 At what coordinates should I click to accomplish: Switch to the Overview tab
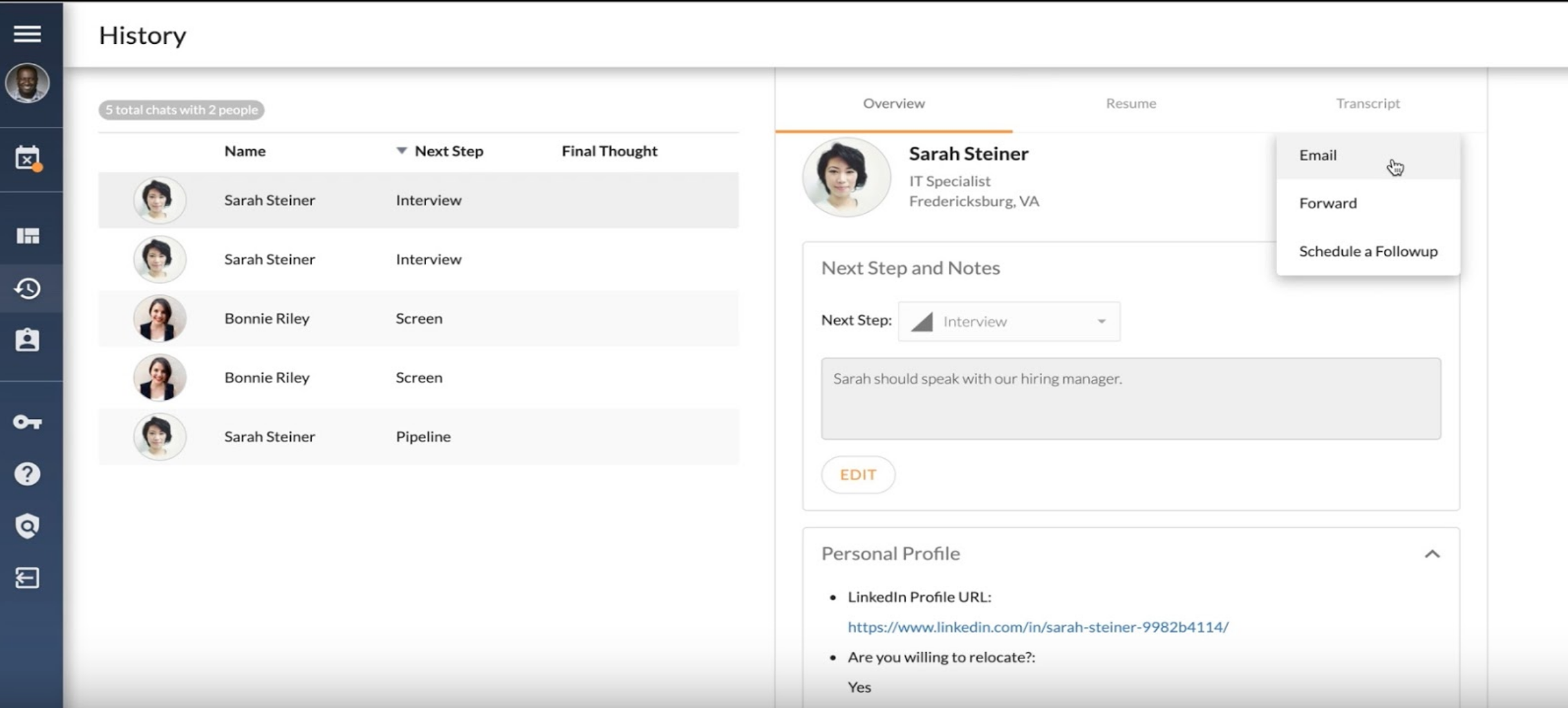coord(893,103)
